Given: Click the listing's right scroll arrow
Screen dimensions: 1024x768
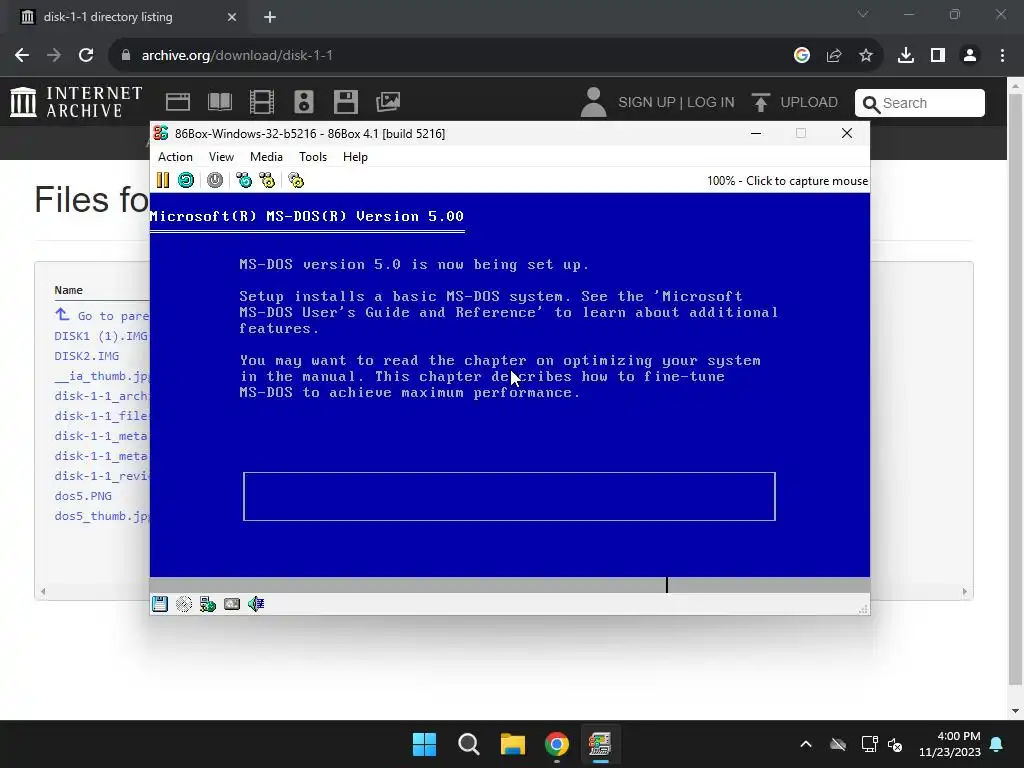Looking at the screenshot, I should 965,592.
